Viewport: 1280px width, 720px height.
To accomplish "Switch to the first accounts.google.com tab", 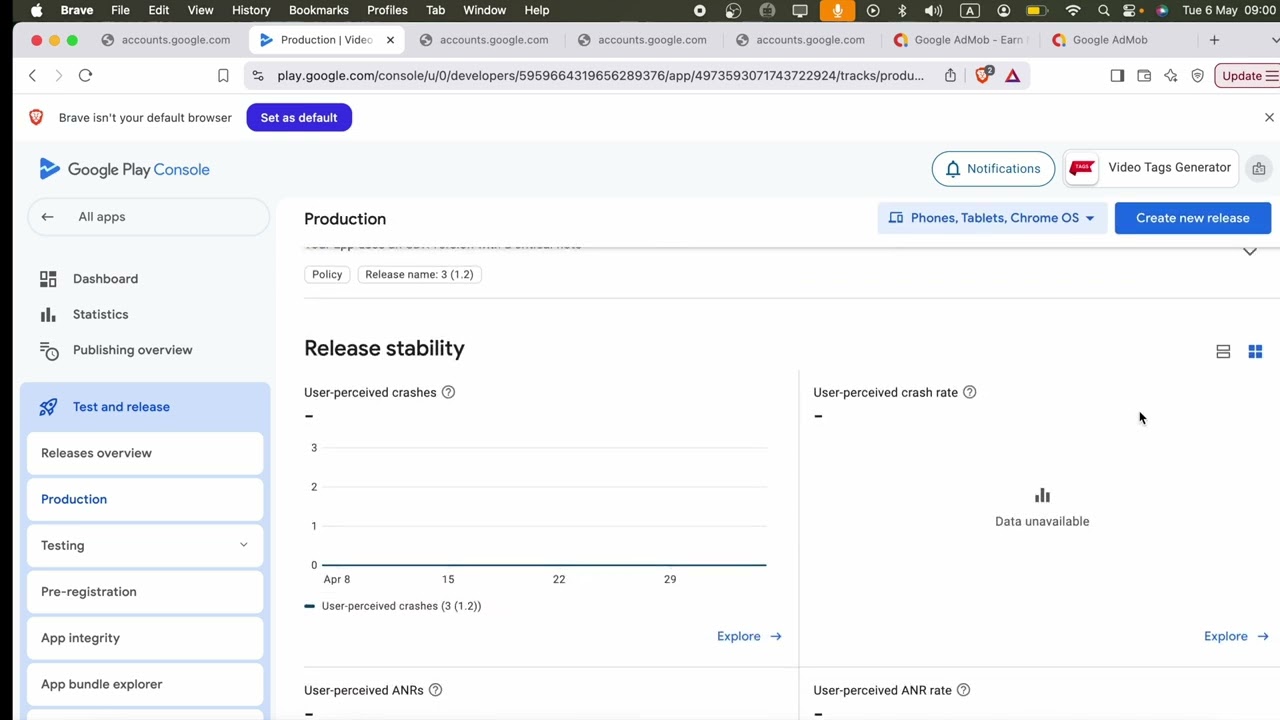I will [x=166, y=40].
